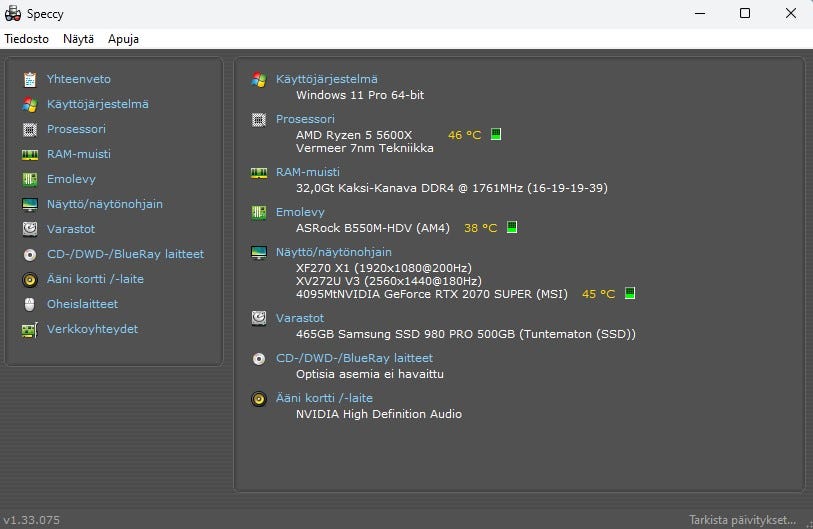
Task: Click the Yhteenveto clipboard icon in sidebar
Action: pyautogui.click(x=30, y=79)
